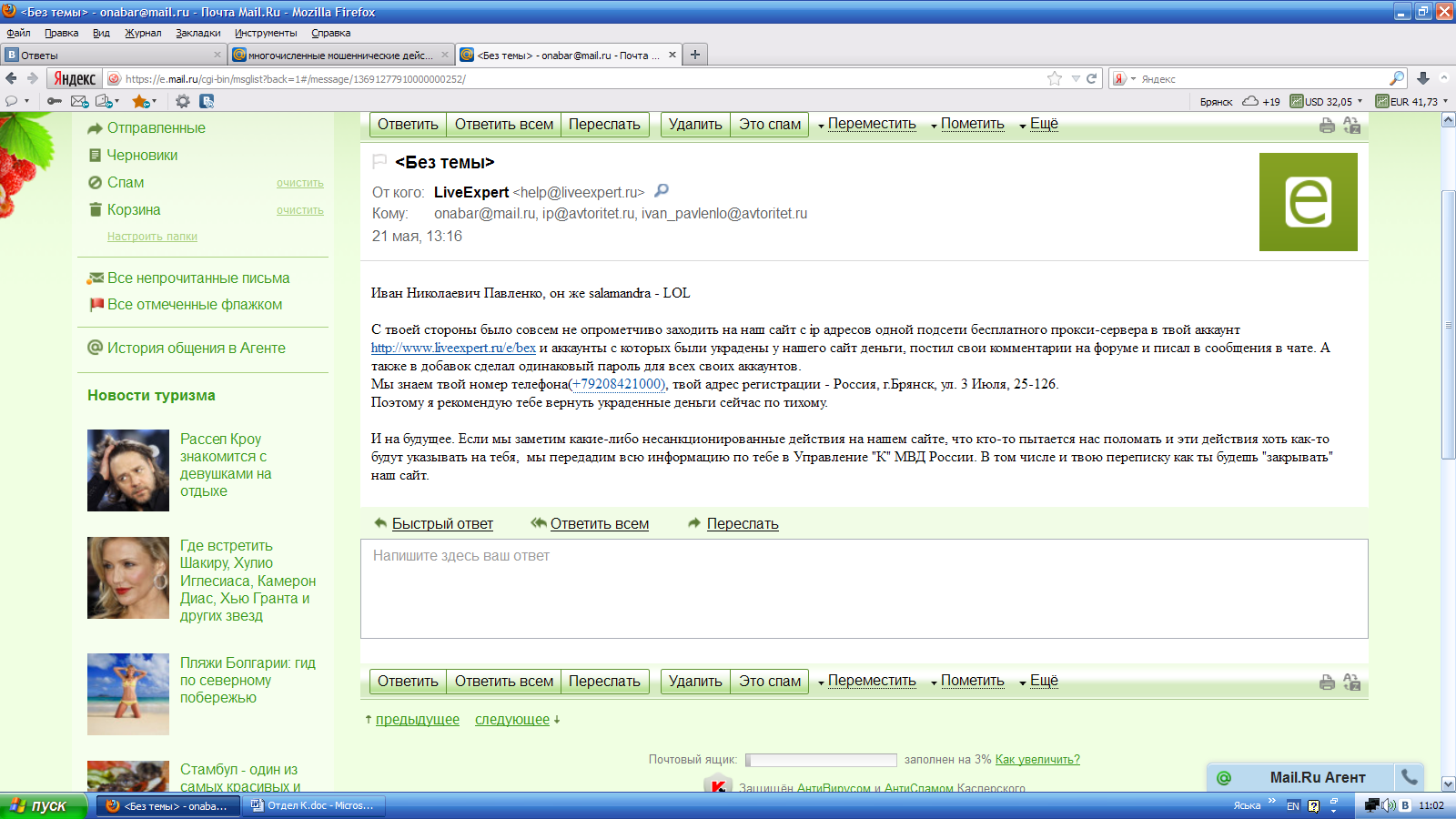
Task: Click the key icon in the toolbar
Action: pyautogui.click(x=55, y=101)
